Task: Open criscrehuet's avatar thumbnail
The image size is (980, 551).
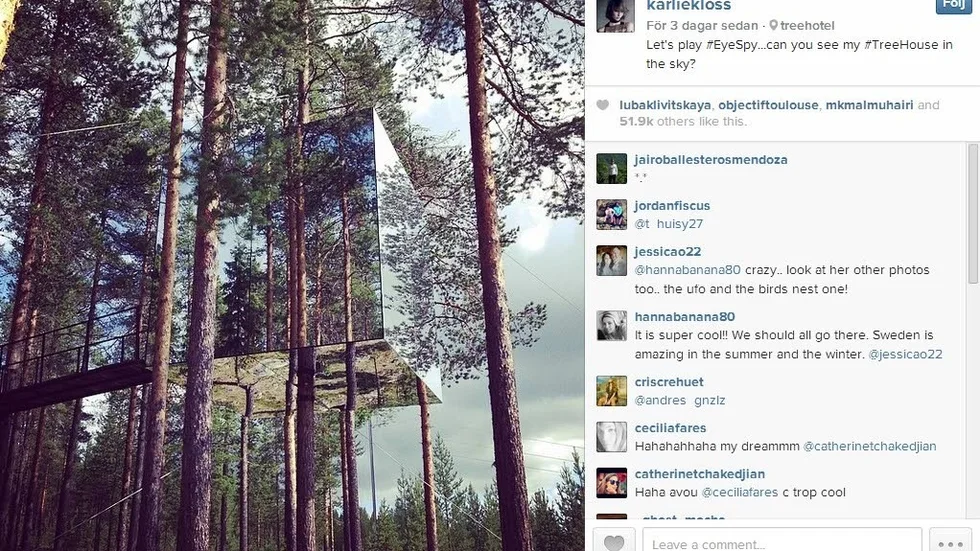Action: pos(611,390)
